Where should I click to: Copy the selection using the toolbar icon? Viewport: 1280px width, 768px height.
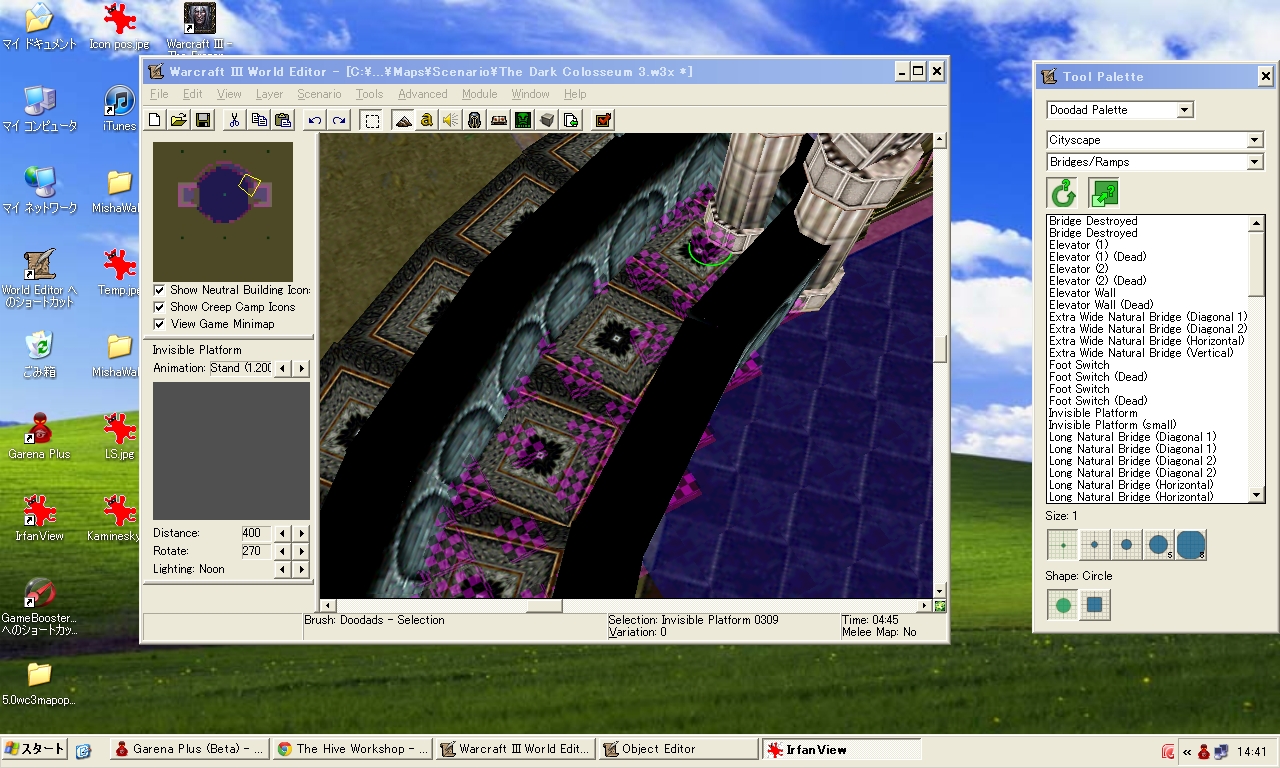tap(259, 120)
